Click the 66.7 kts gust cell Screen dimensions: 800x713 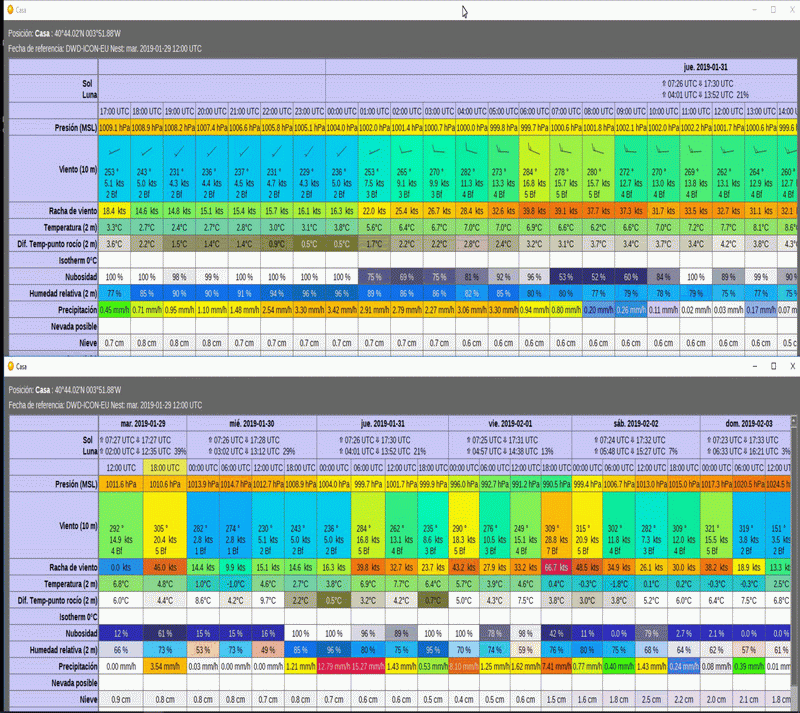click(556, 567)
